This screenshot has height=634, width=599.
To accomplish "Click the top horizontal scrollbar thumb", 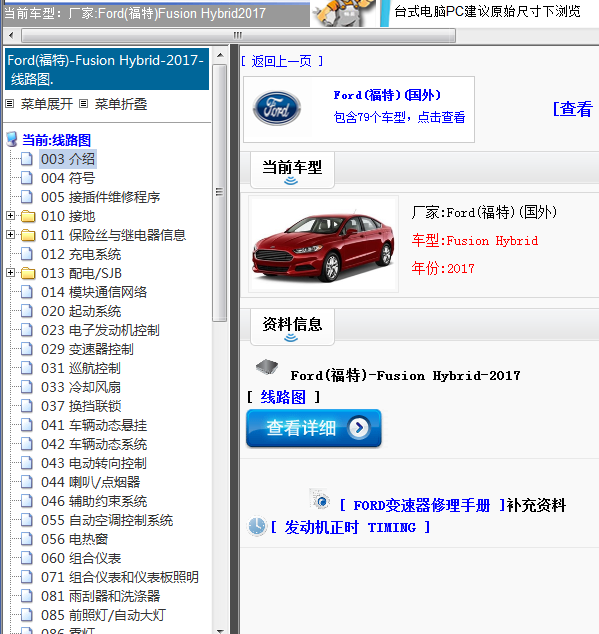I will point(238,36).
